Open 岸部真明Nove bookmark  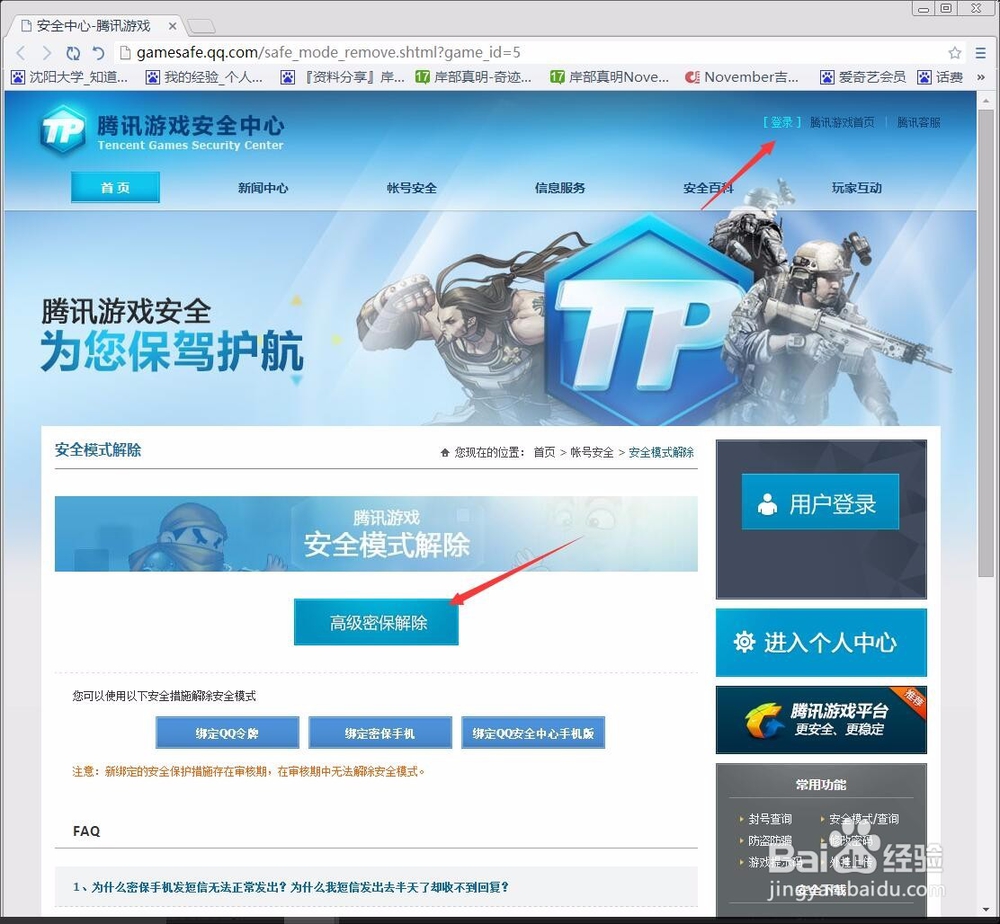pos(609,77)
